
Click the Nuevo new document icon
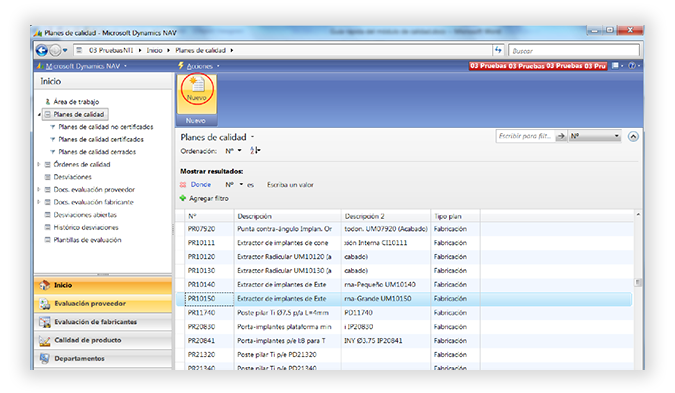click(198, 84)
